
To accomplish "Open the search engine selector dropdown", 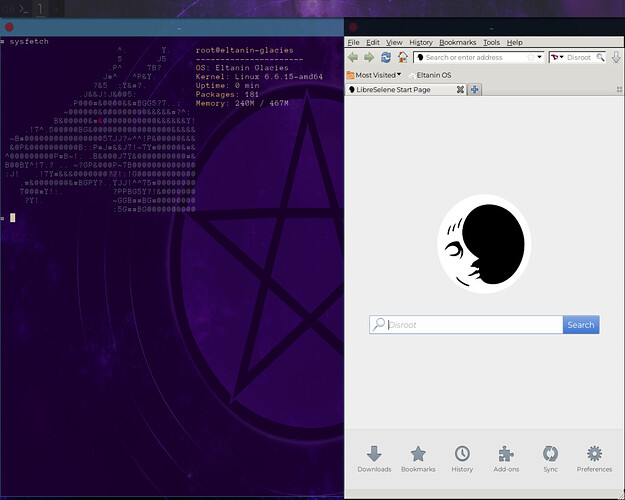I will pos(557,58).
